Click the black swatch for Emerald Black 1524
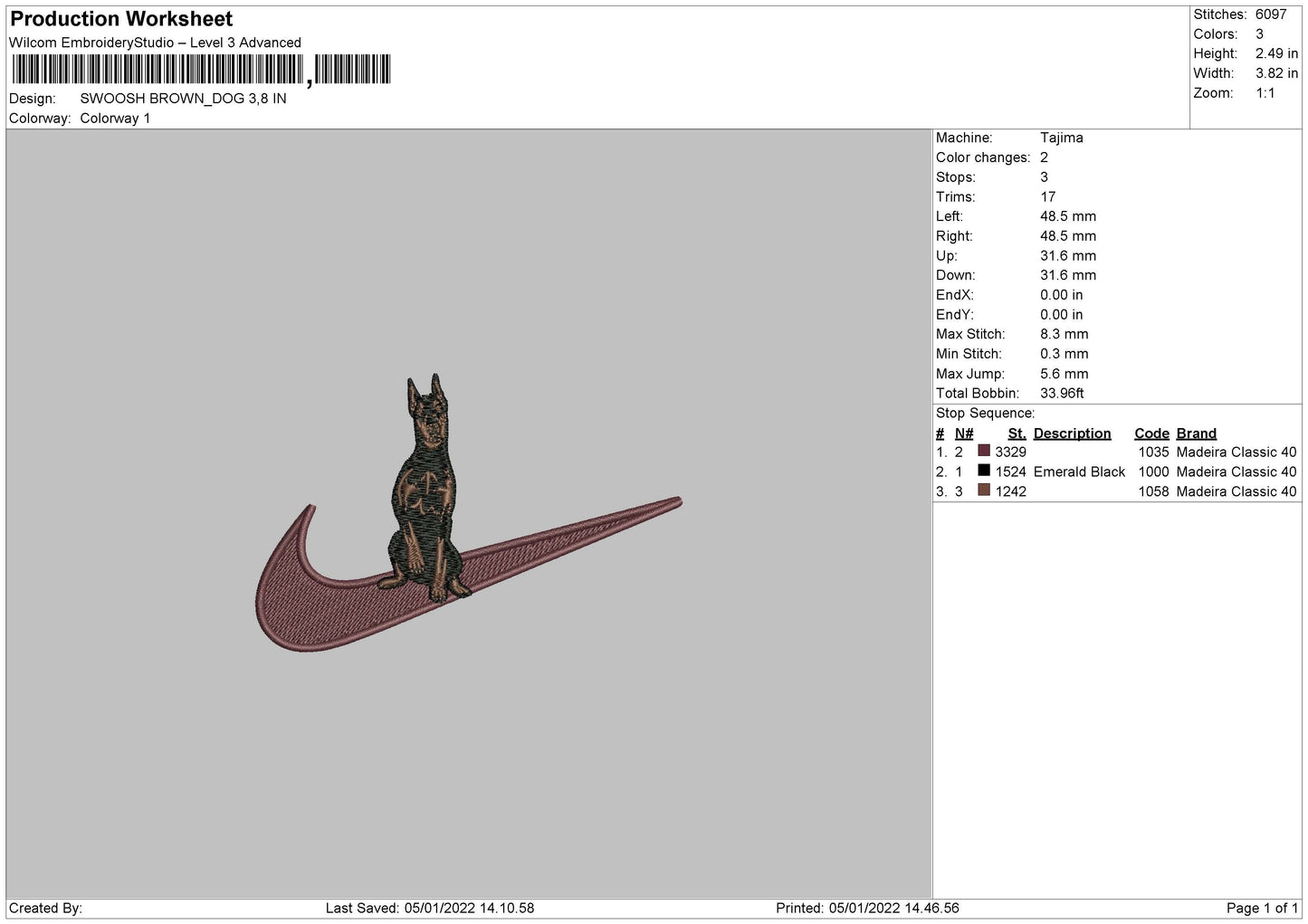 click(984, 471)
